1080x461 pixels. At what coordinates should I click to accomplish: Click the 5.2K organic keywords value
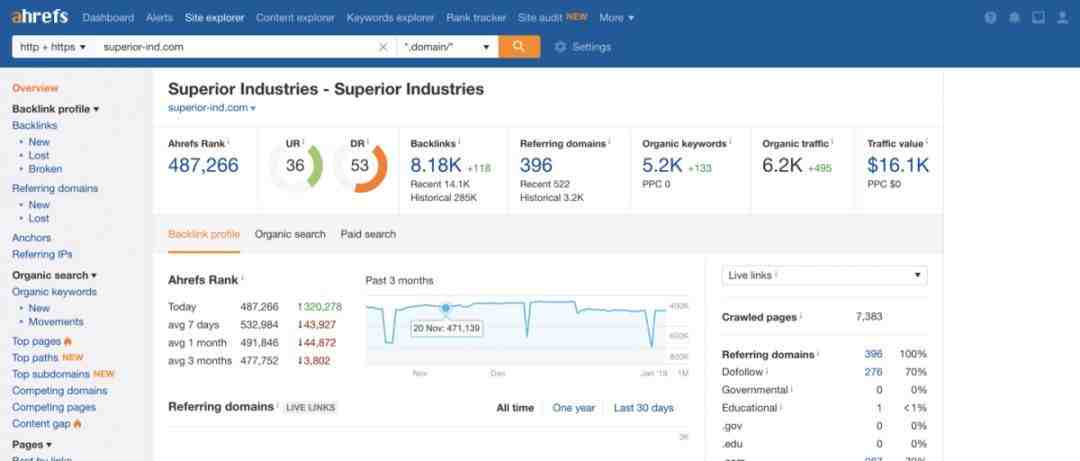(x=662, y=165)
